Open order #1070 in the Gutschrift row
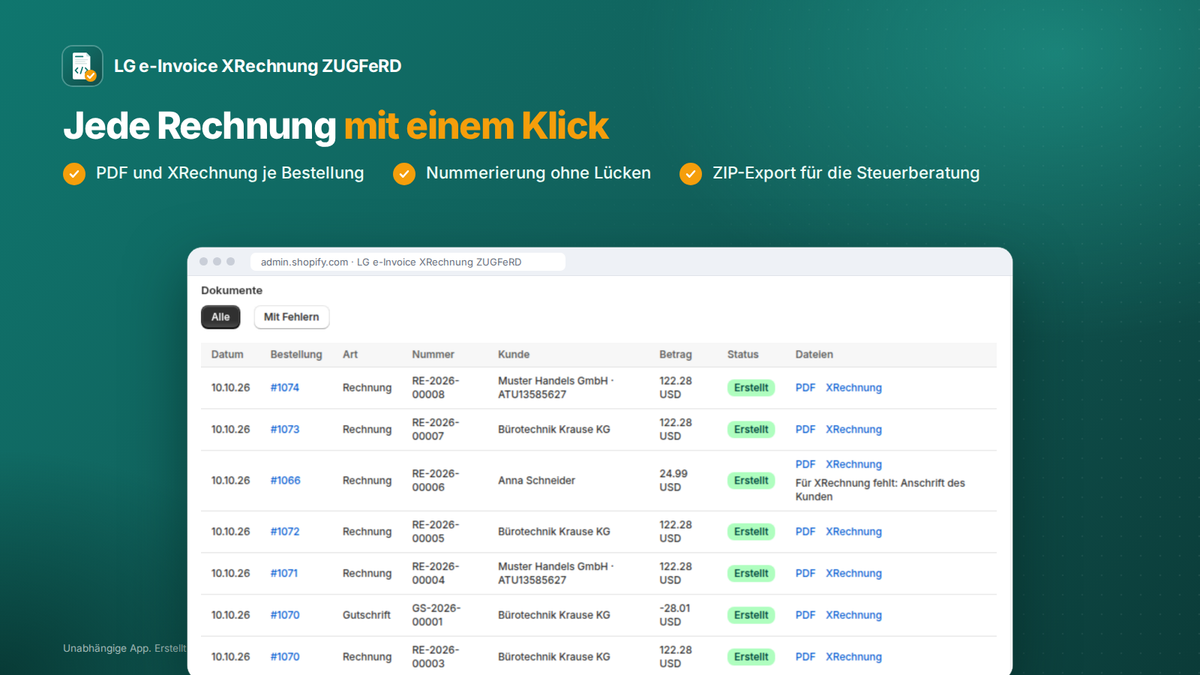The image size is (1200, 675). coord(285,616)
